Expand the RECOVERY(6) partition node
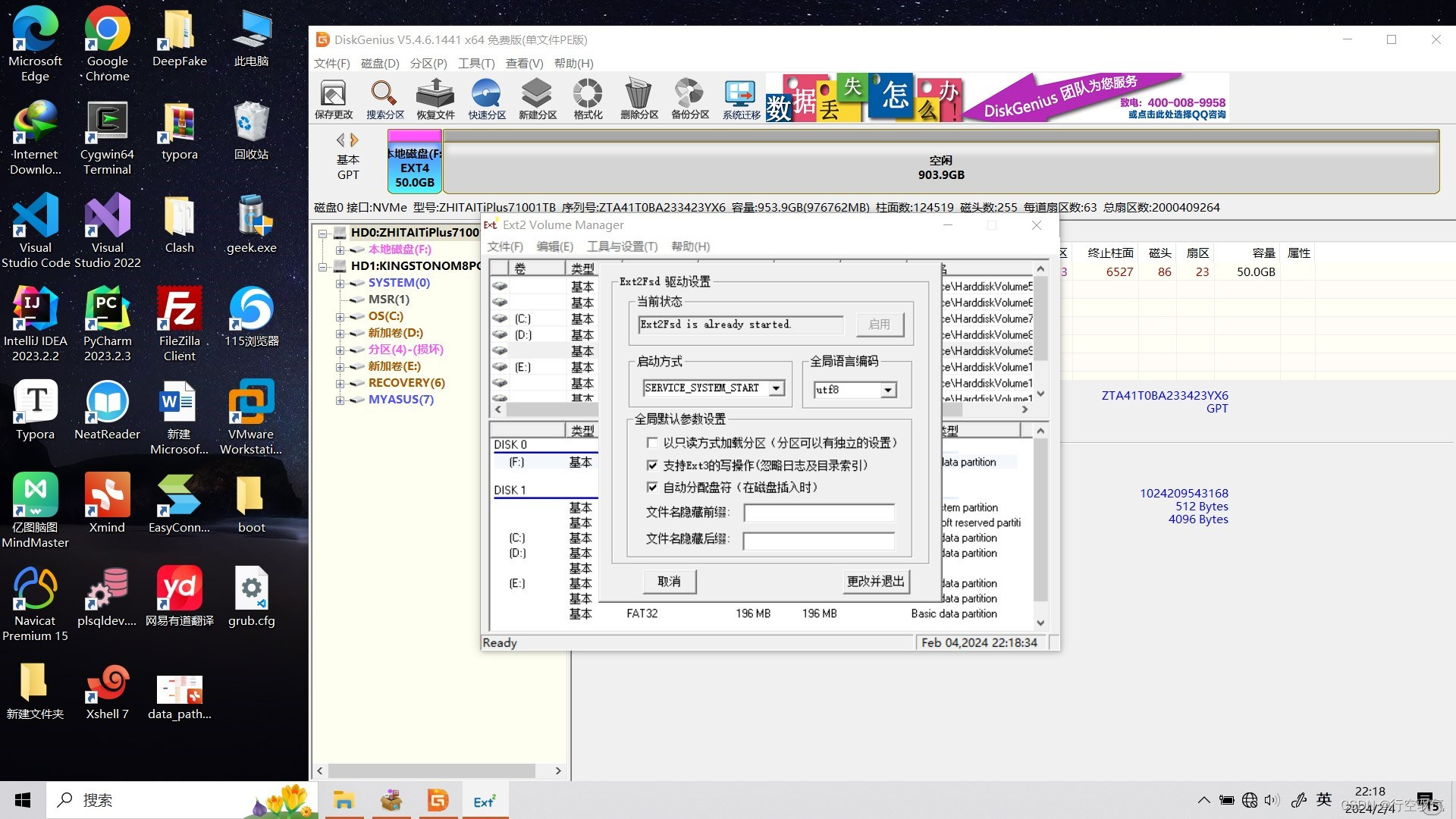 click(340, 383)
